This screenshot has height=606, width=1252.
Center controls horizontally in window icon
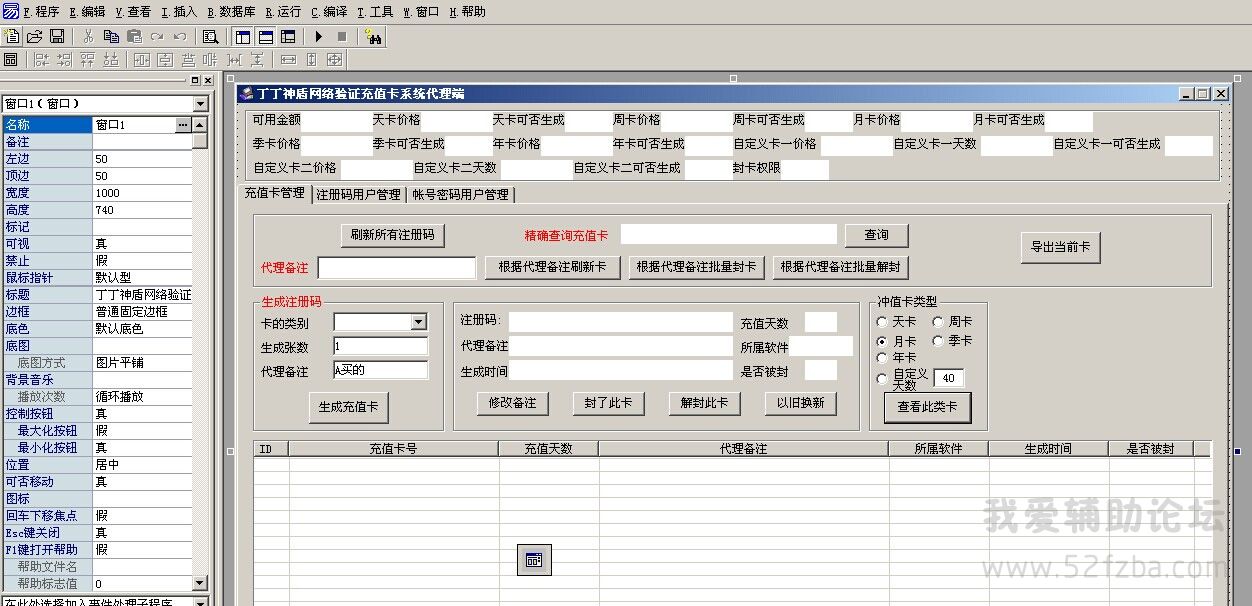click(141, 60)
